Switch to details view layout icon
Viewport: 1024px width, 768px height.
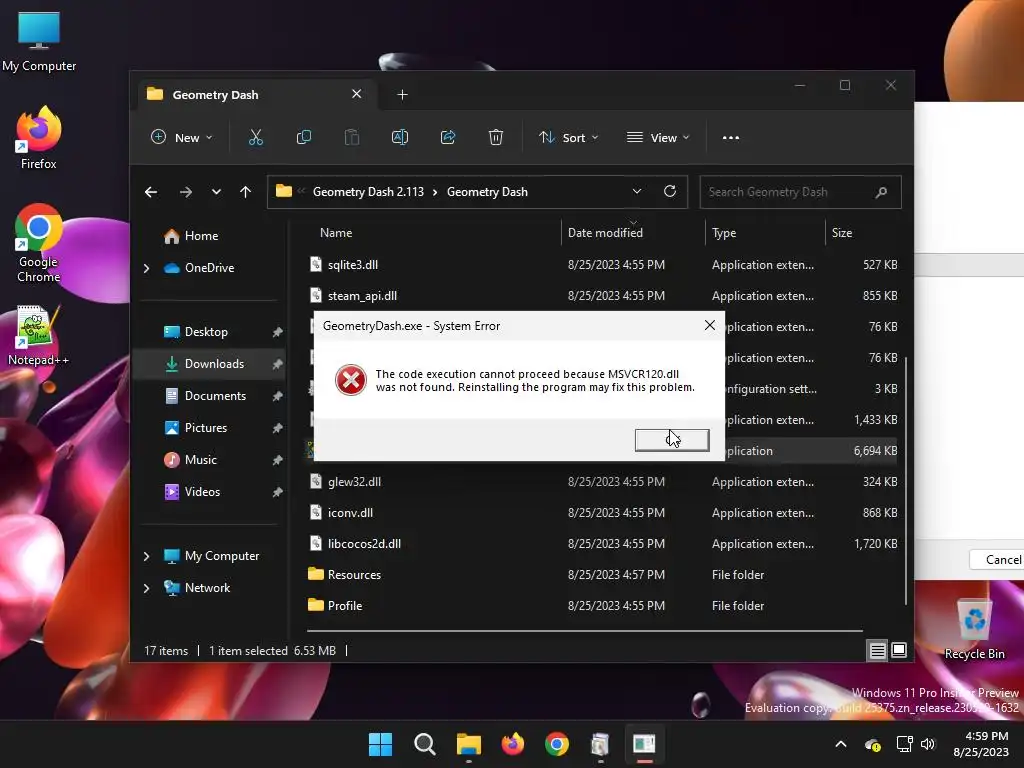coord(877,650)
